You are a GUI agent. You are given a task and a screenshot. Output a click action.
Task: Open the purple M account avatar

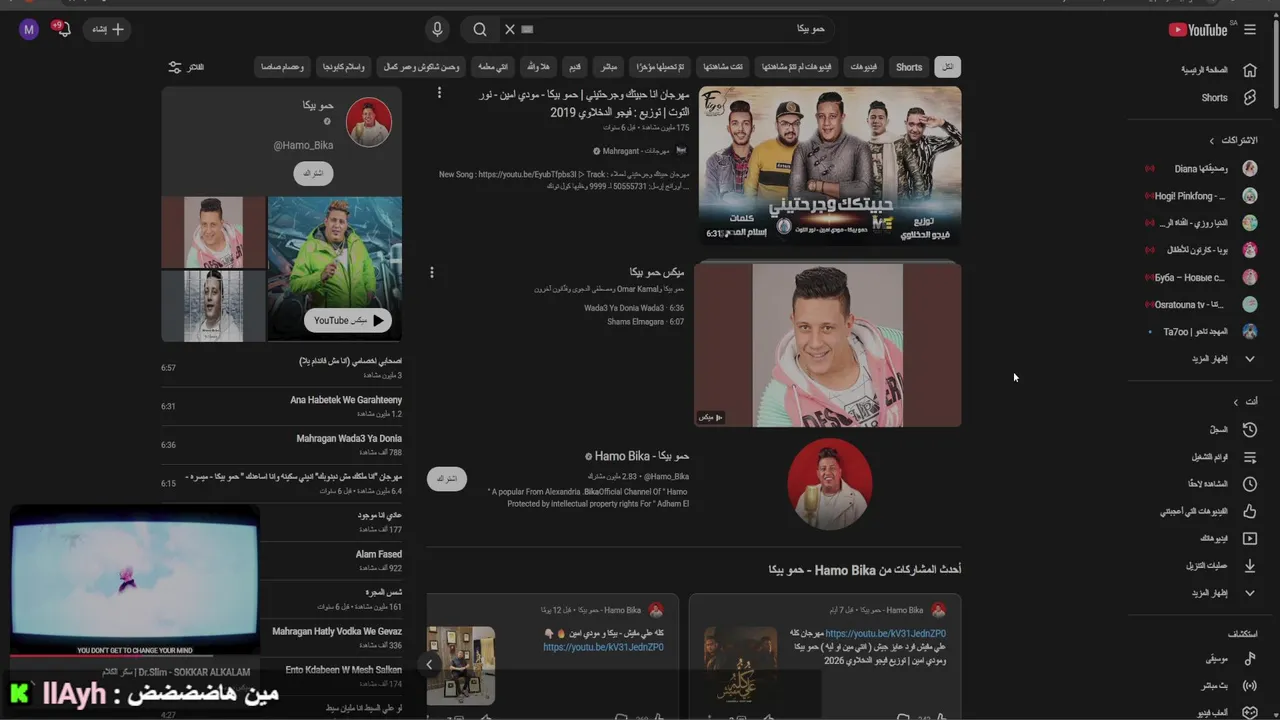point(28,30)
